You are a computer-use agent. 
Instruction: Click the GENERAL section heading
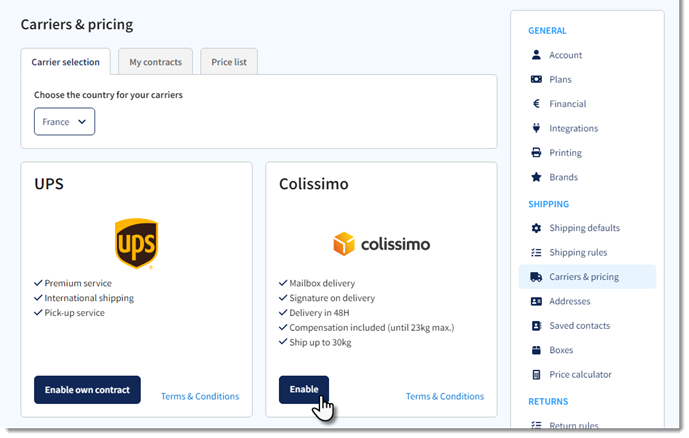click(547, 31)
